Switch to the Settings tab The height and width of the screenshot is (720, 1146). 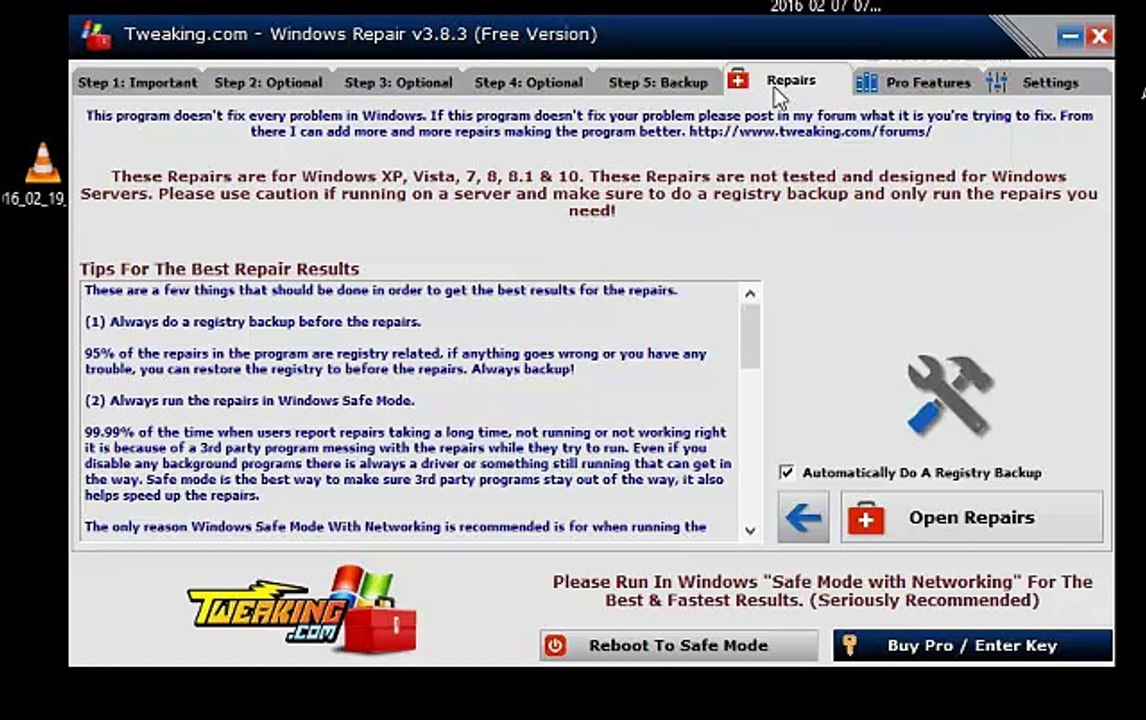[x=1050, y=83]
